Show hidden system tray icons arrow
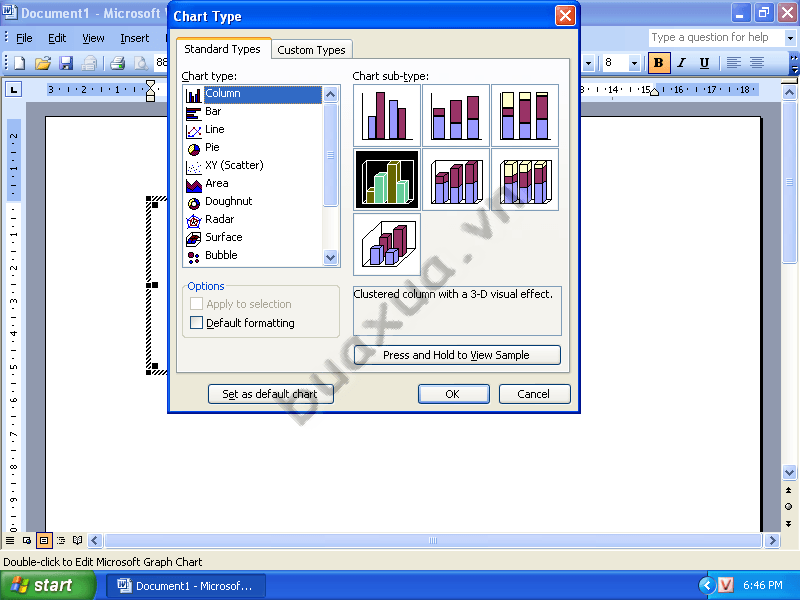The image size is (800, 600). click(x=707, y=585)
